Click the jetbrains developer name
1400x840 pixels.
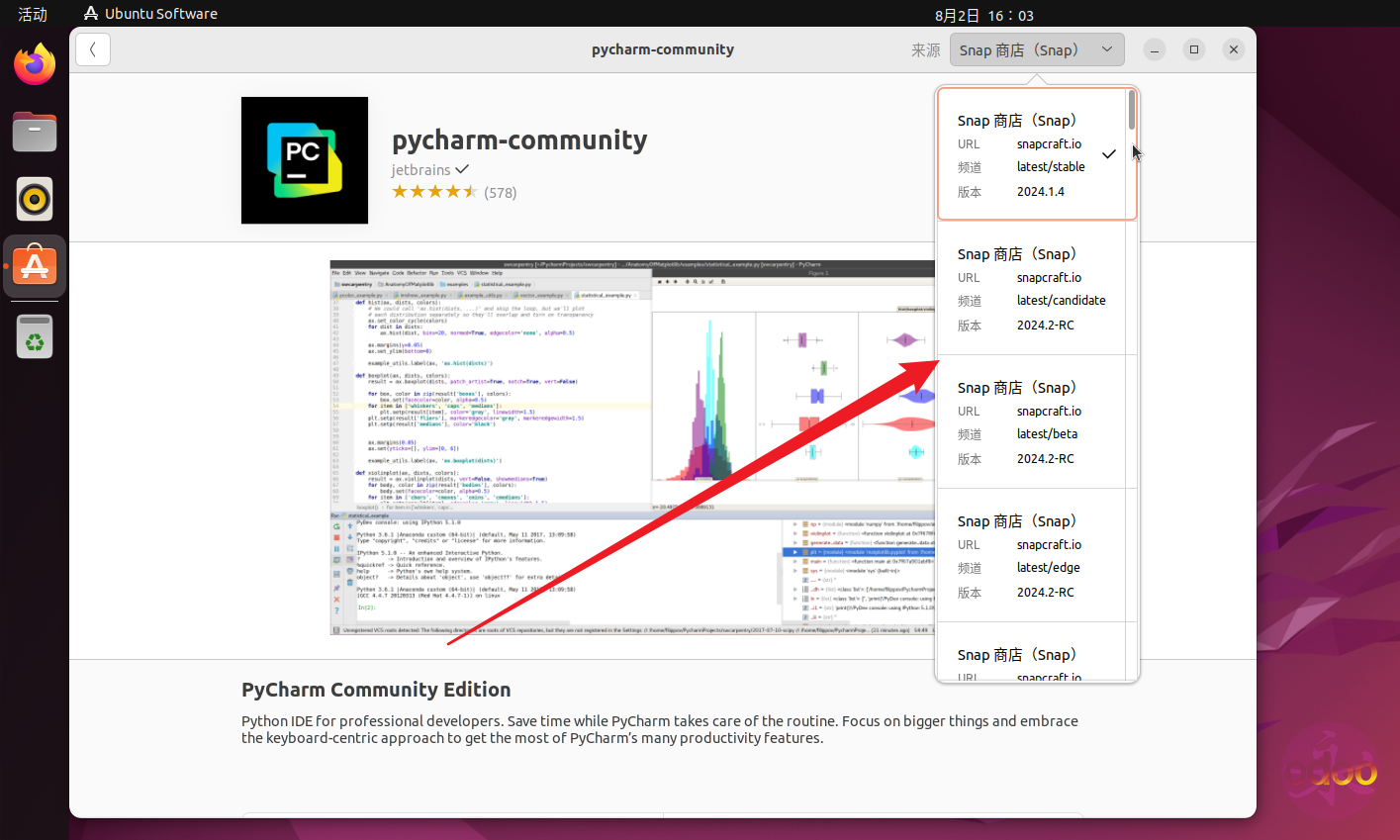point(420,169)
